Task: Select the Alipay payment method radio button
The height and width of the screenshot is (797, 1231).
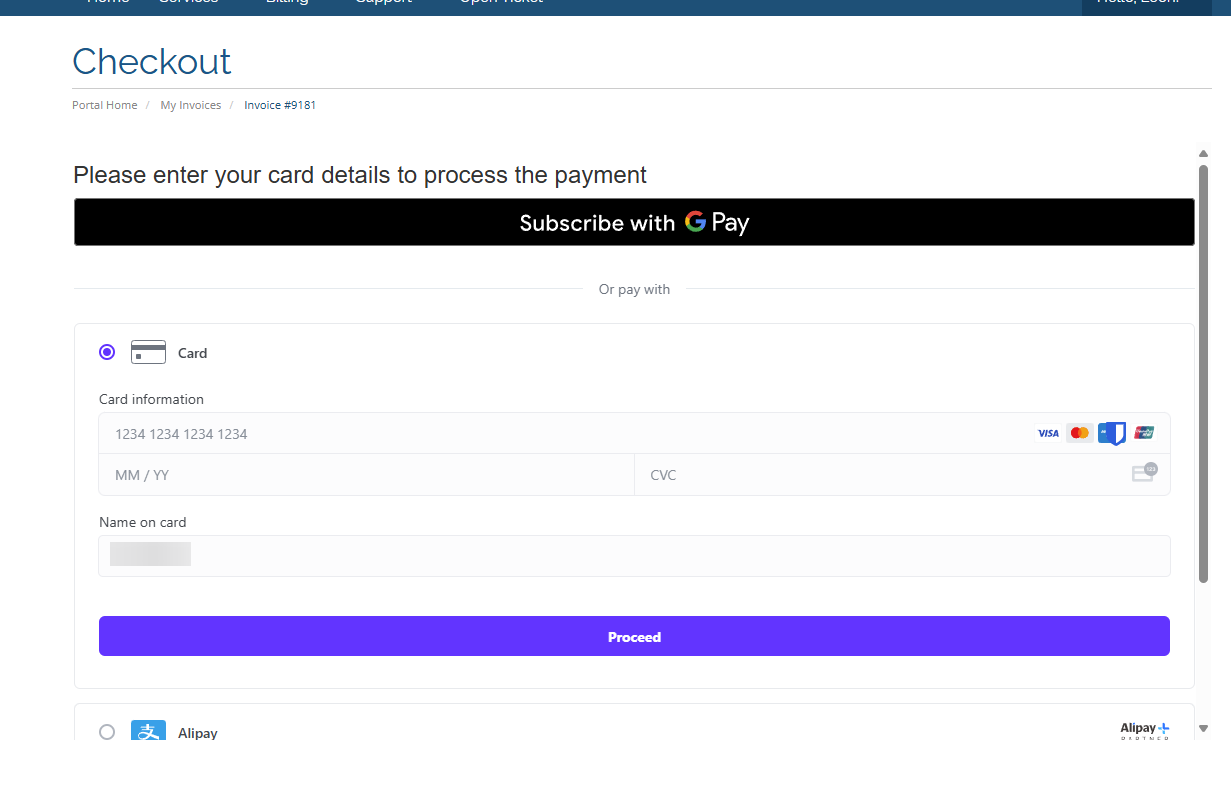Action: 107,732
